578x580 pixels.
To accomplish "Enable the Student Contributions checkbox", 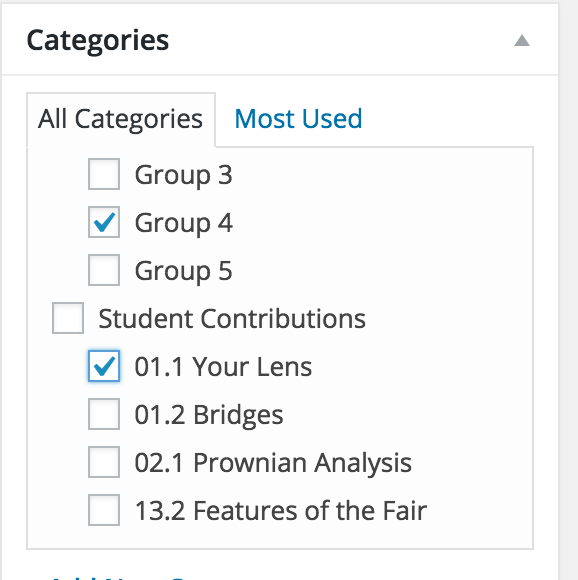I will (68, 318).
